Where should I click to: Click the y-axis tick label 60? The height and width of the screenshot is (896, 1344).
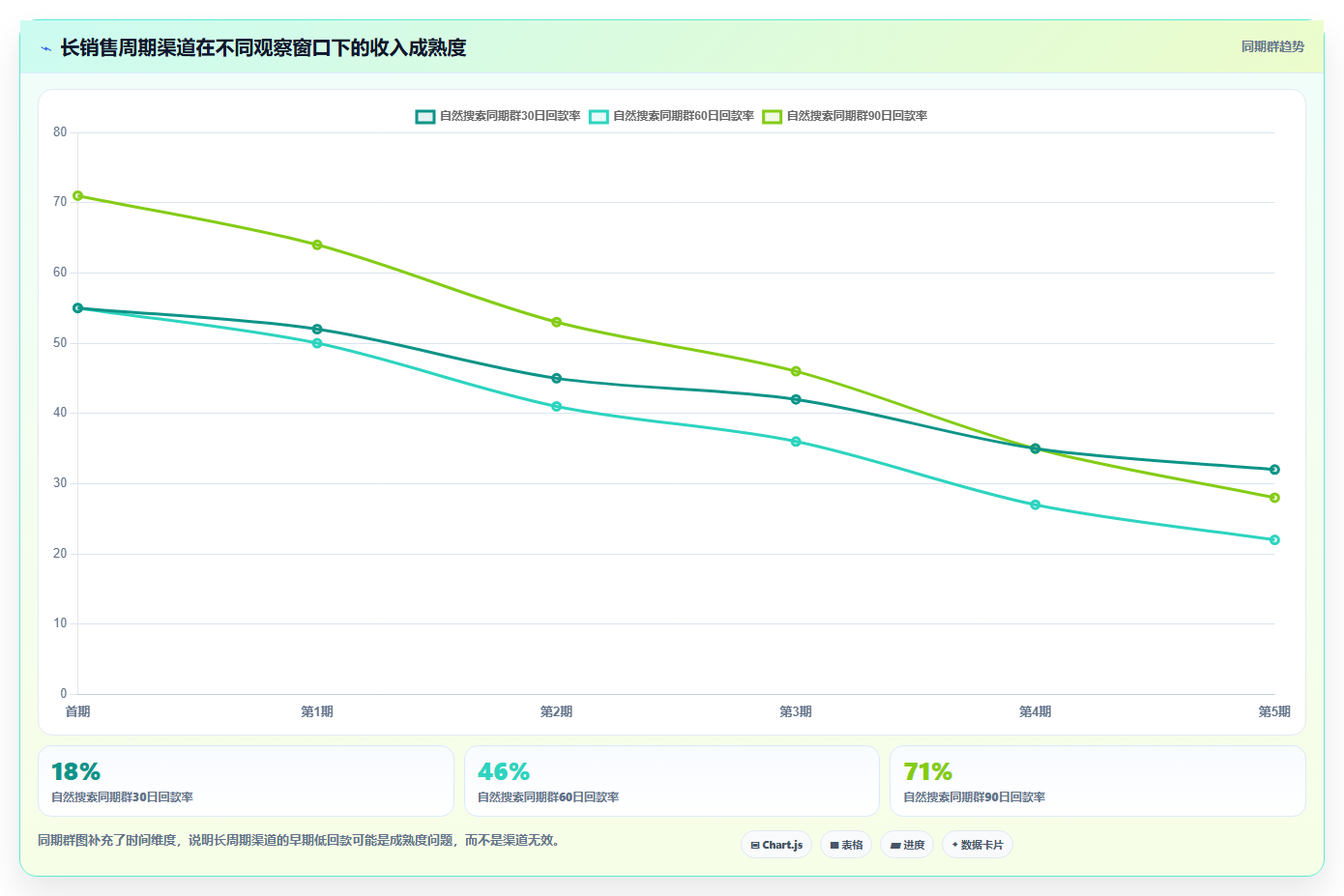pyautogui.click(x=60, y=273)
